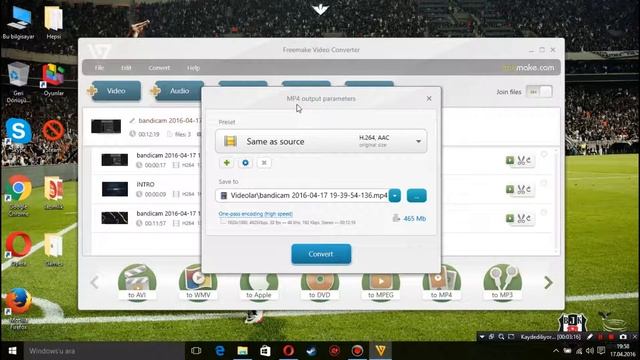Toggle the Join files switch

pos(539,92)
